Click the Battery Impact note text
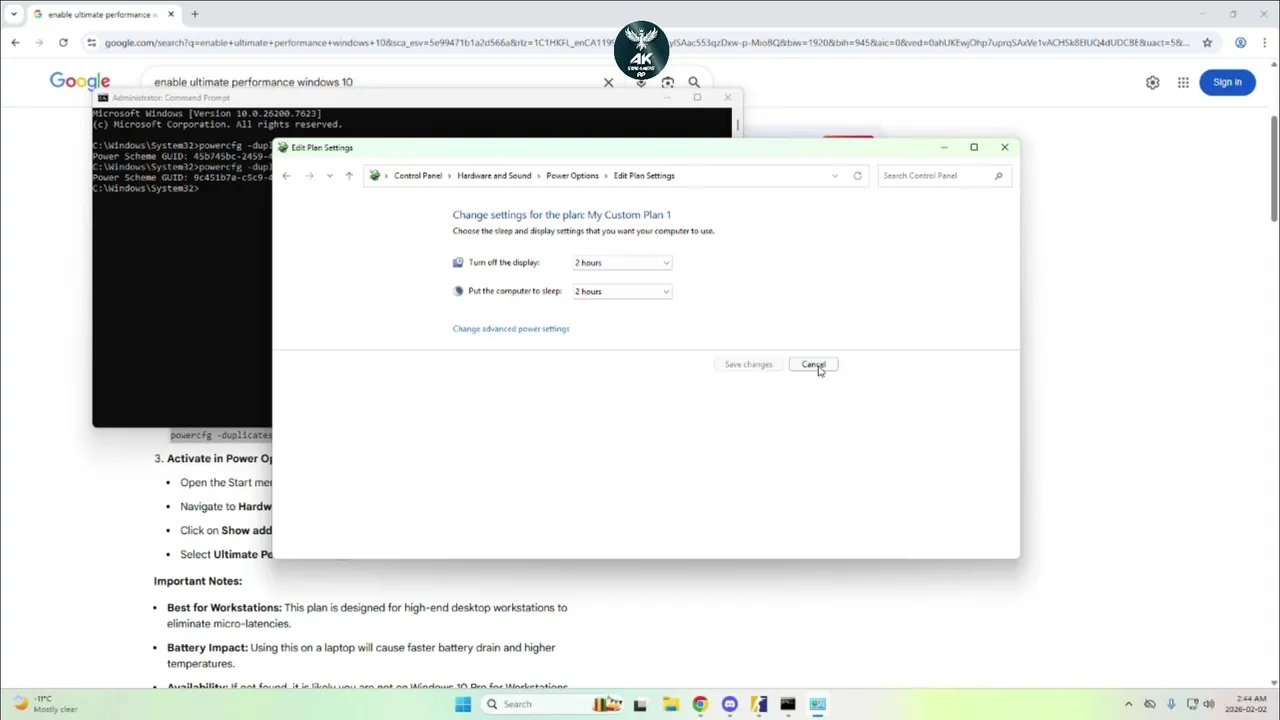This screenshot has width=1280, height=720. click(361, 655)
